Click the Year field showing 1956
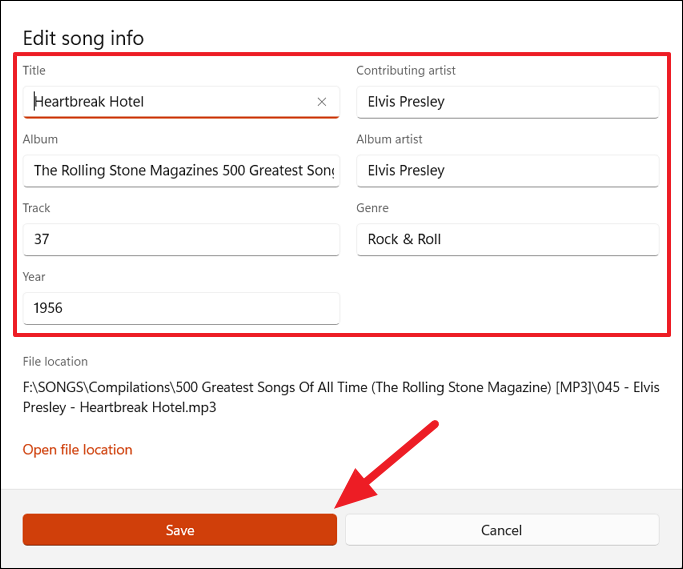Image resolution: width=683 pixels, height=569 pixels. point(181,308)
